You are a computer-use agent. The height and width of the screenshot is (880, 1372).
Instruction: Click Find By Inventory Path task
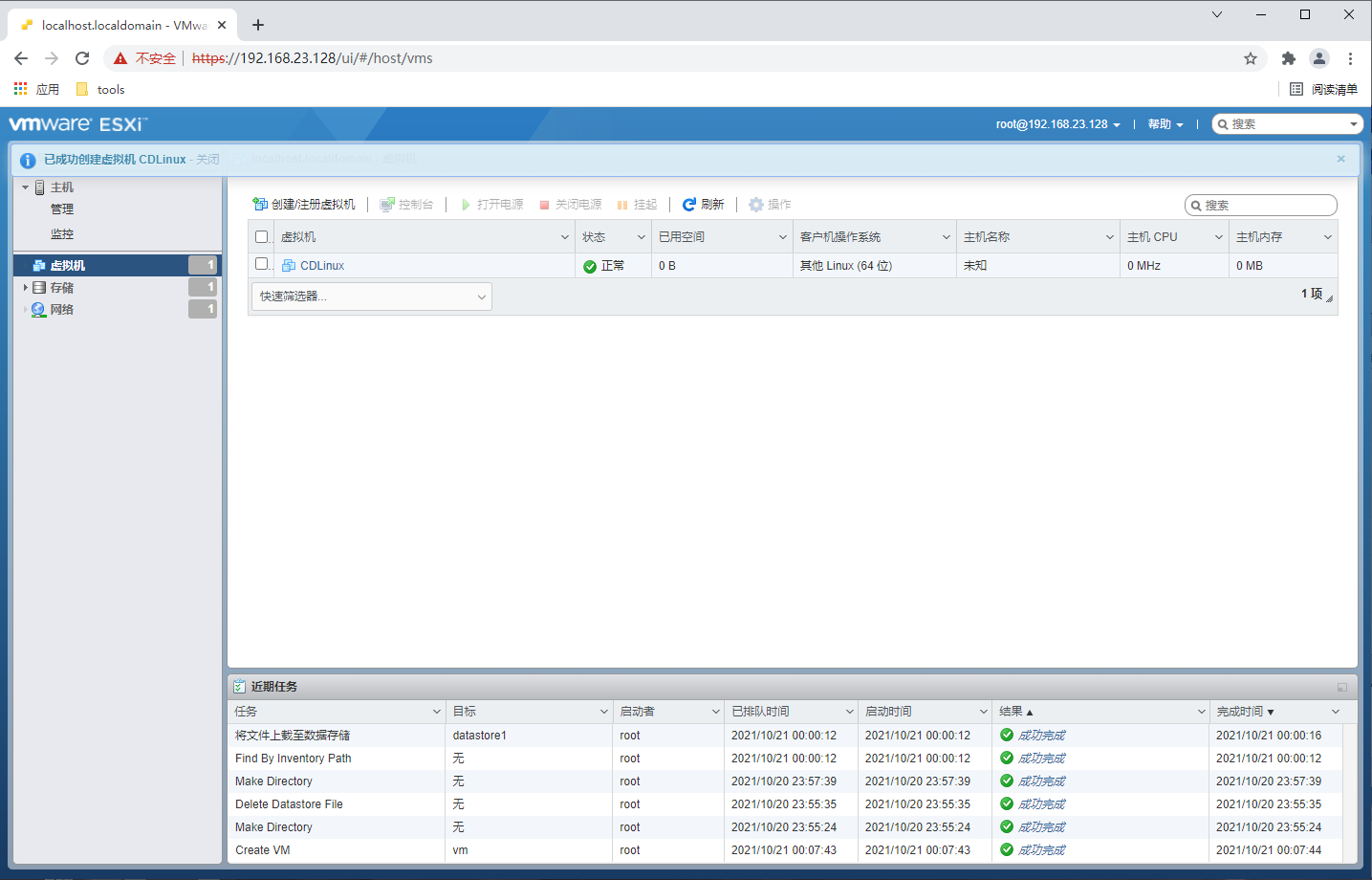point(294,759)
